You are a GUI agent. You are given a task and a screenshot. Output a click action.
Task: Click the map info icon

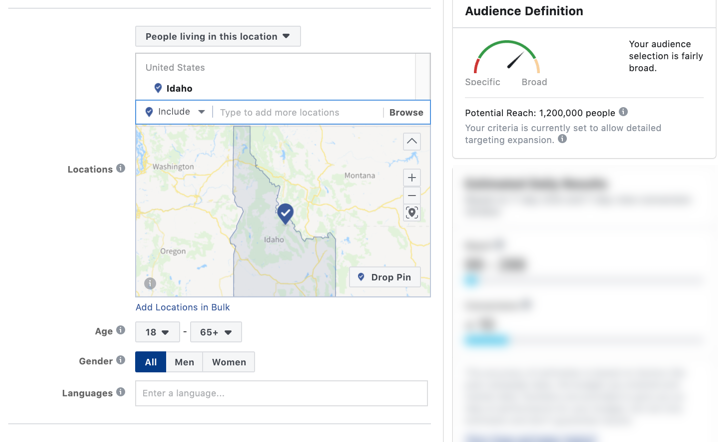(x=150, y=283)
